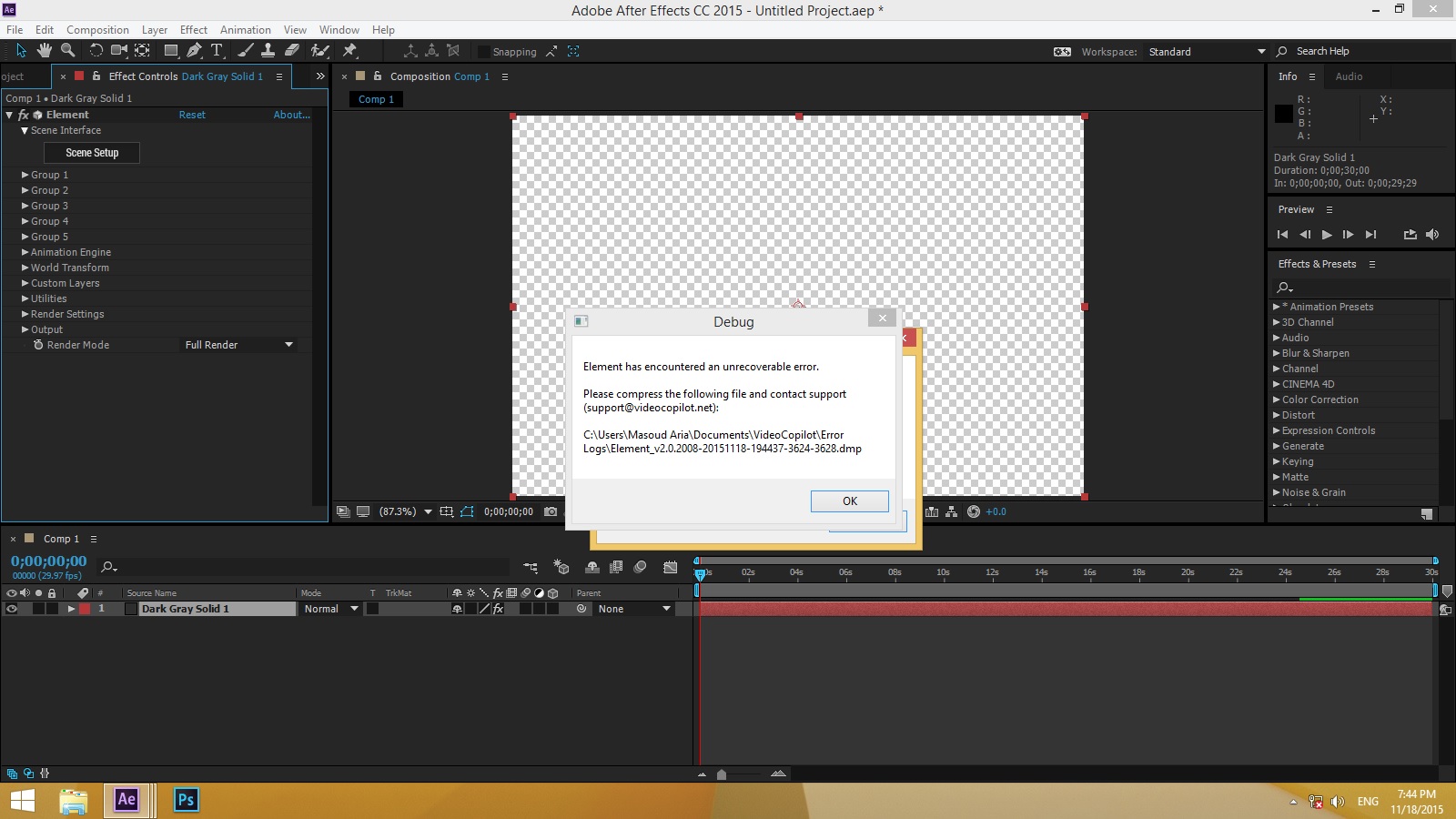
Task: Toggle mask and shape path visibility icon
Action: click(467, 511)
